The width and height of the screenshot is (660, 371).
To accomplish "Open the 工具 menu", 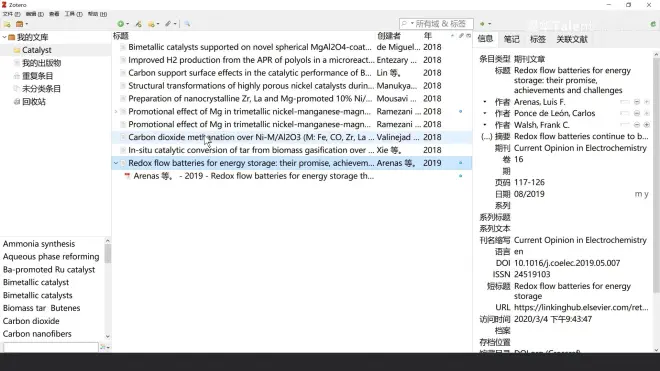I will (73, 14).
